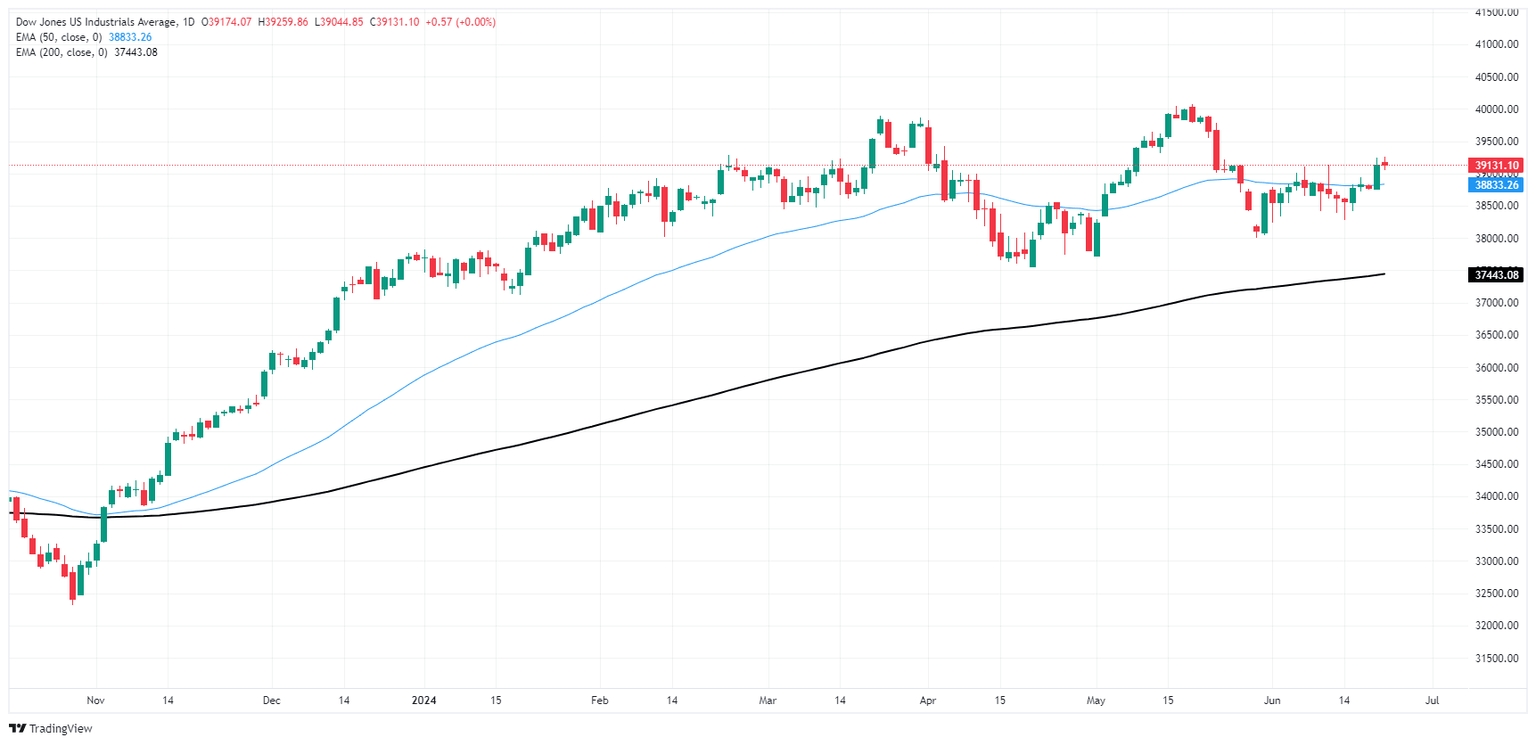Click the most recent candlestick on chart
This screenshot has height=744, width=1536.
(x=1385, y=164)
